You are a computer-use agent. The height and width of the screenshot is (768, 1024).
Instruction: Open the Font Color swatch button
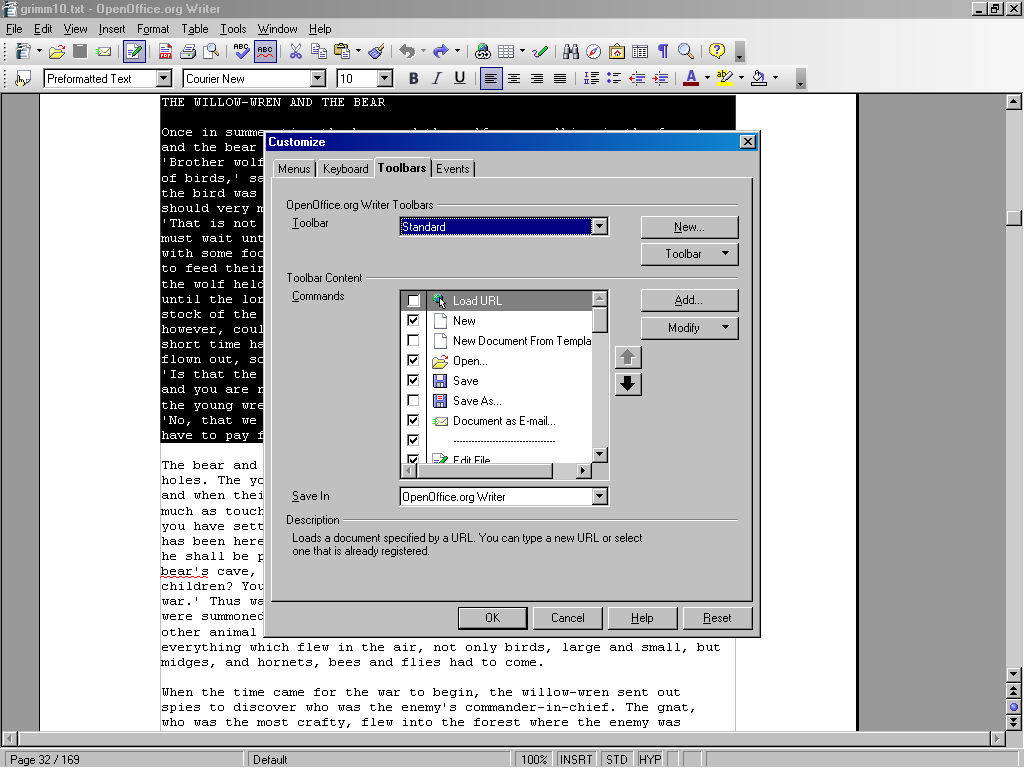pos(690,79)
